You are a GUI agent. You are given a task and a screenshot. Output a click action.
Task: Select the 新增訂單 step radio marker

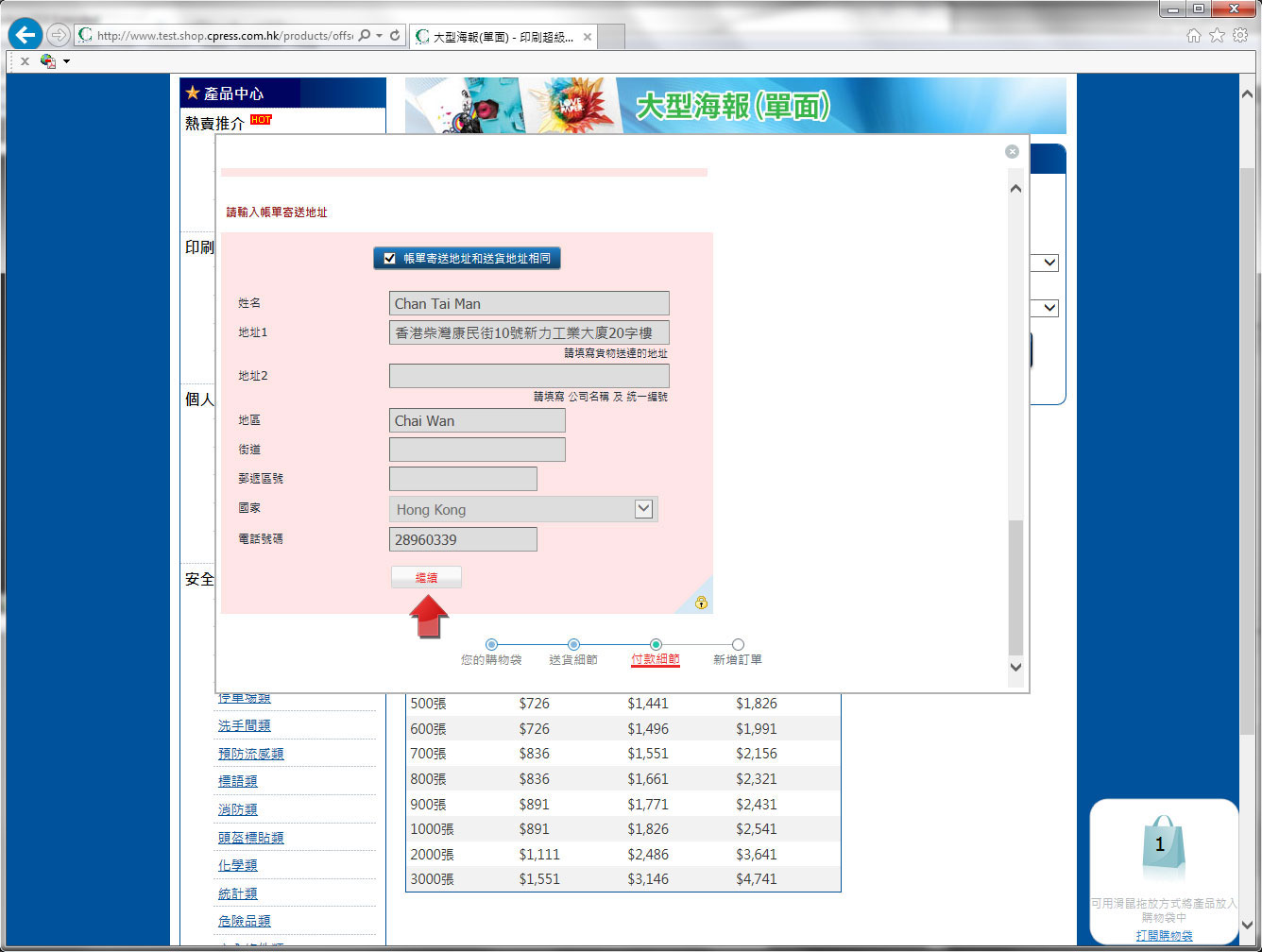pos(738,645)
